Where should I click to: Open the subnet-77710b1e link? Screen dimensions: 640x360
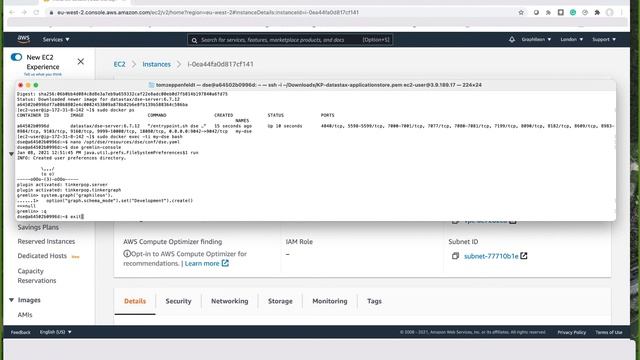tap(491, 256)
